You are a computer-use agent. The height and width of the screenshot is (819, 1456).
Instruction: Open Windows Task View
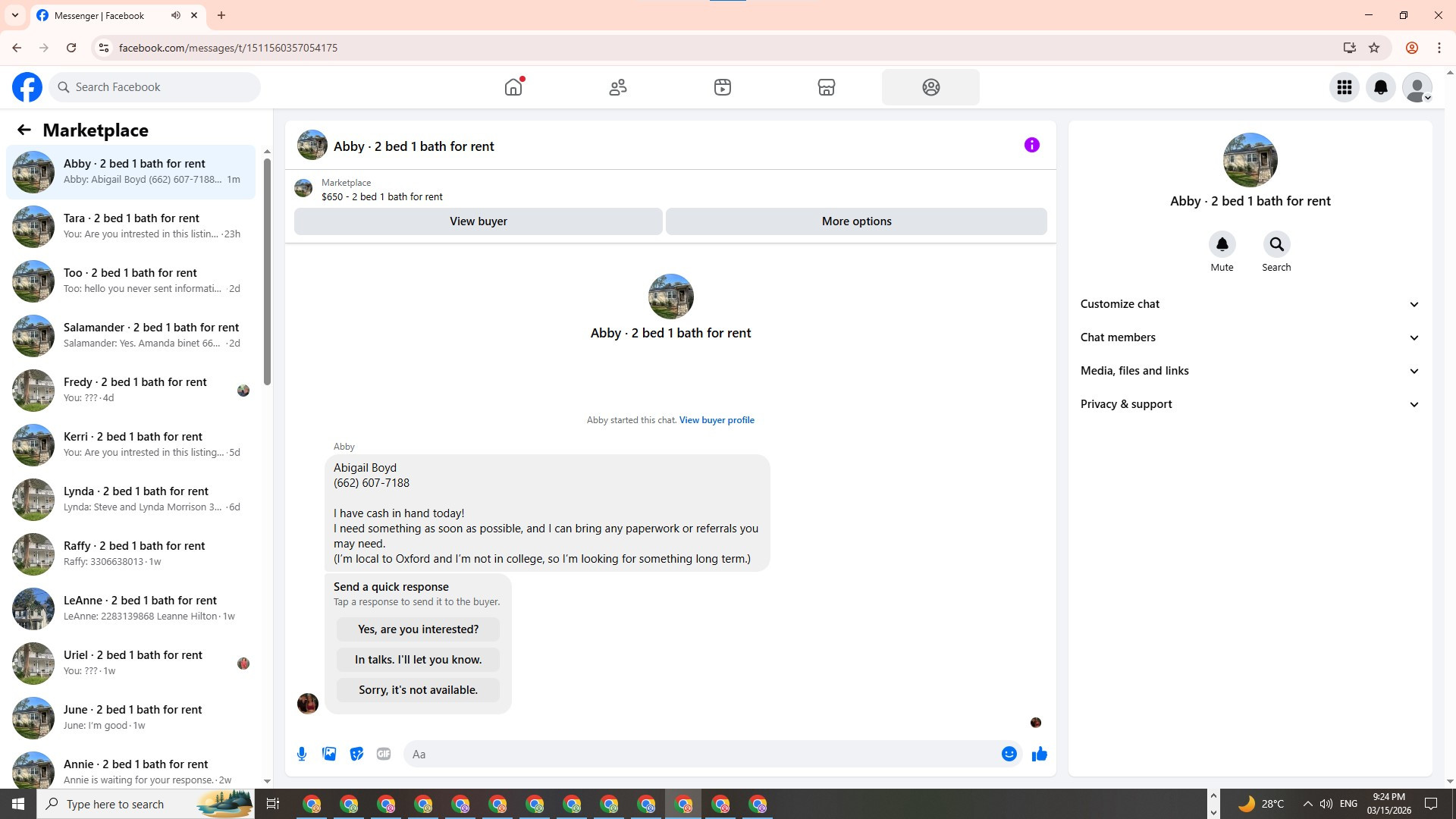coord(273,804)
